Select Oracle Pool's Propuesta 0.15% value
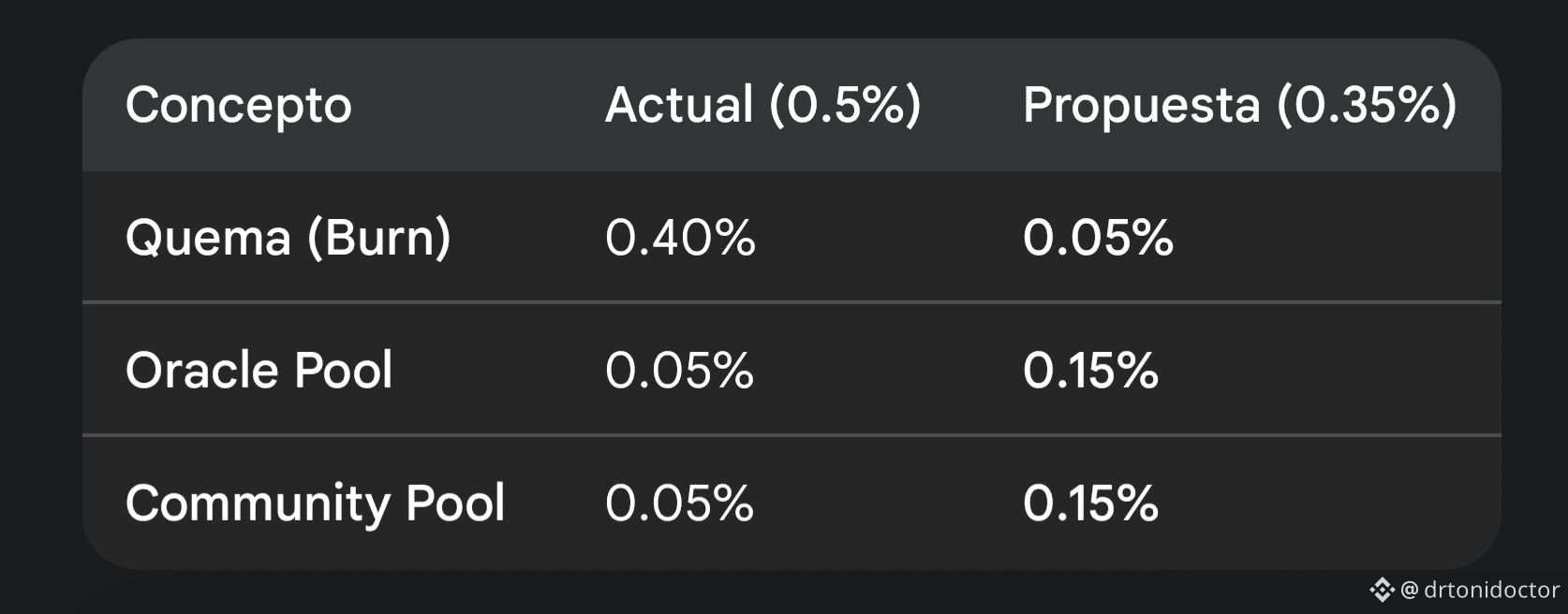The height and width of the screenshot is (614, 1568). tap(1090, 371)
